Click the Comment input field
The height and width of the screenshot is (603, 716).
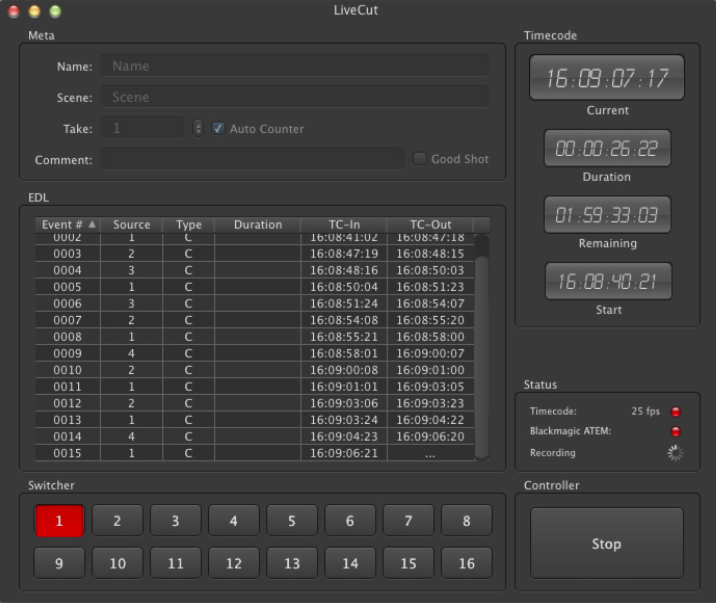[253, 159]
